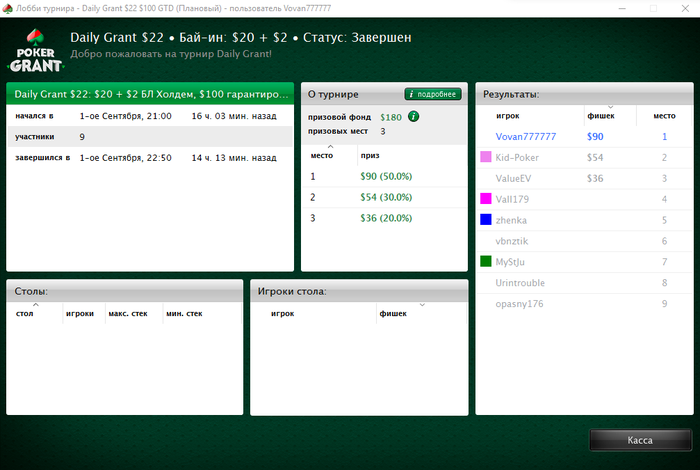Select Kid-Poker row in results

(x=584, y=158)
